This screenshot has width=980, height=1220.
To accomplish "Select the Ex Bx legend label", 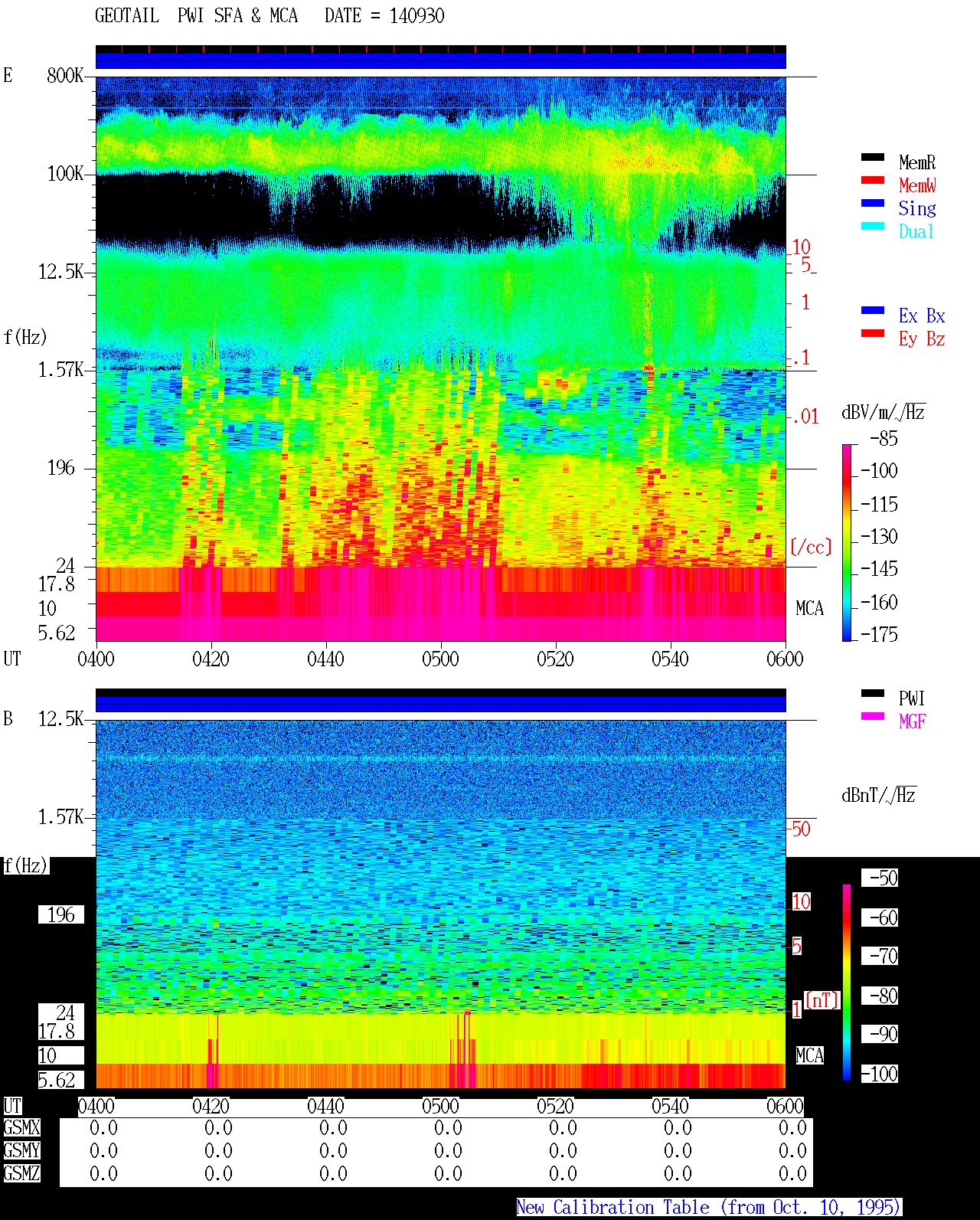I will click(x=922, y=316).
